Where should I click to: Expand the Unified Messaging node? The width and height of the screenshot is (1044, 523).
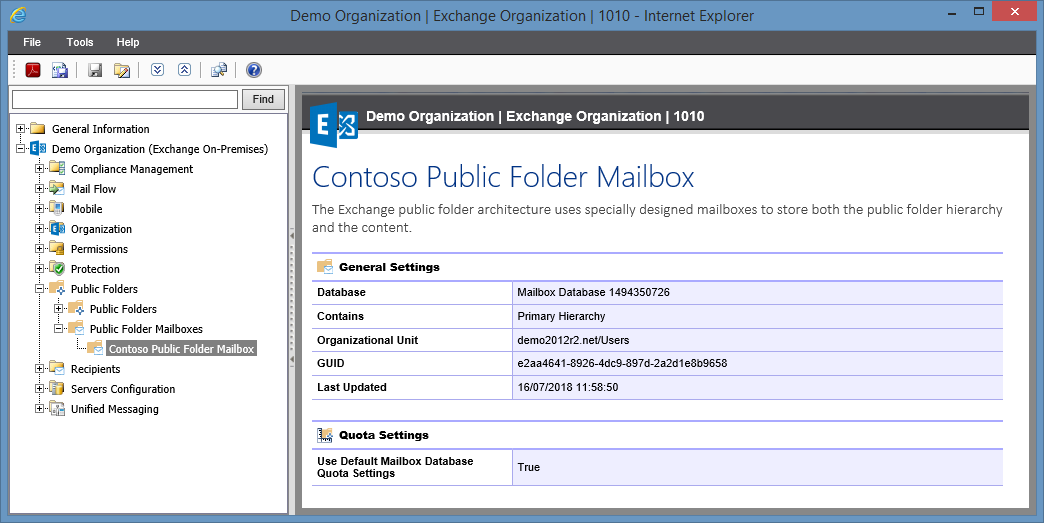[39, 409]
